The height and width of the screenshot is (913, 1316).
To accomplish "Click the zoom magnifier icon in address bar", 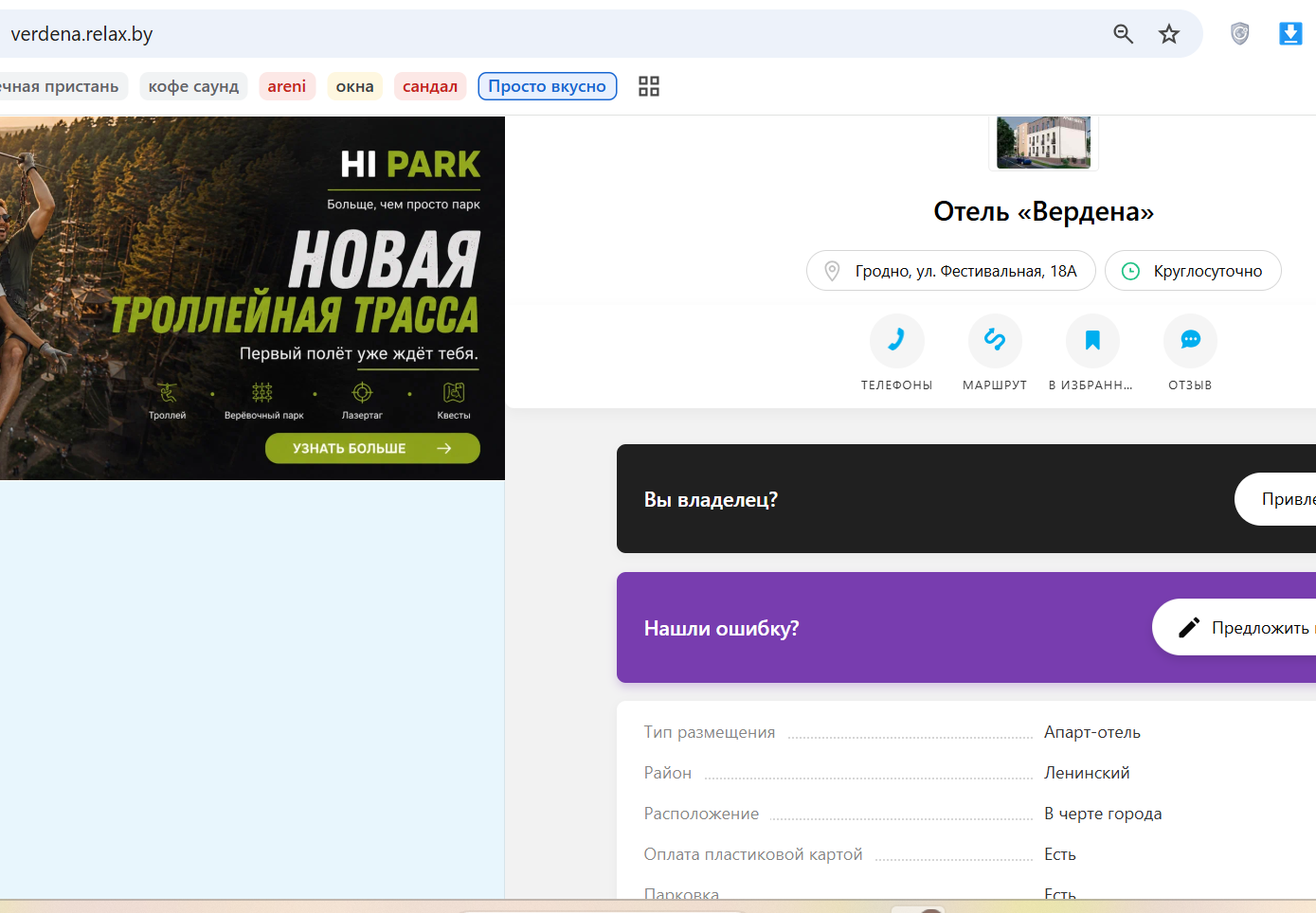I will [x=1123, y=34].
